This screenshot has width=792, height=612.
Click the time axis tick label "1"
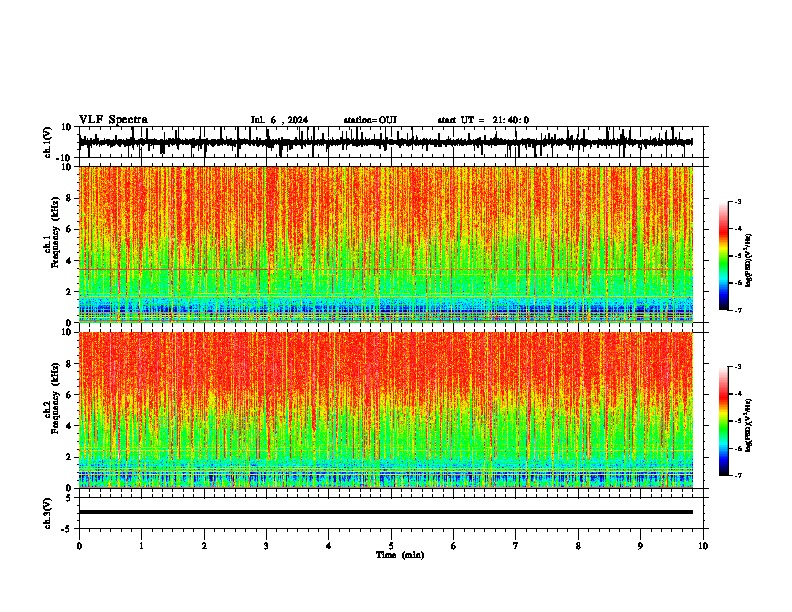click(141, 546)
